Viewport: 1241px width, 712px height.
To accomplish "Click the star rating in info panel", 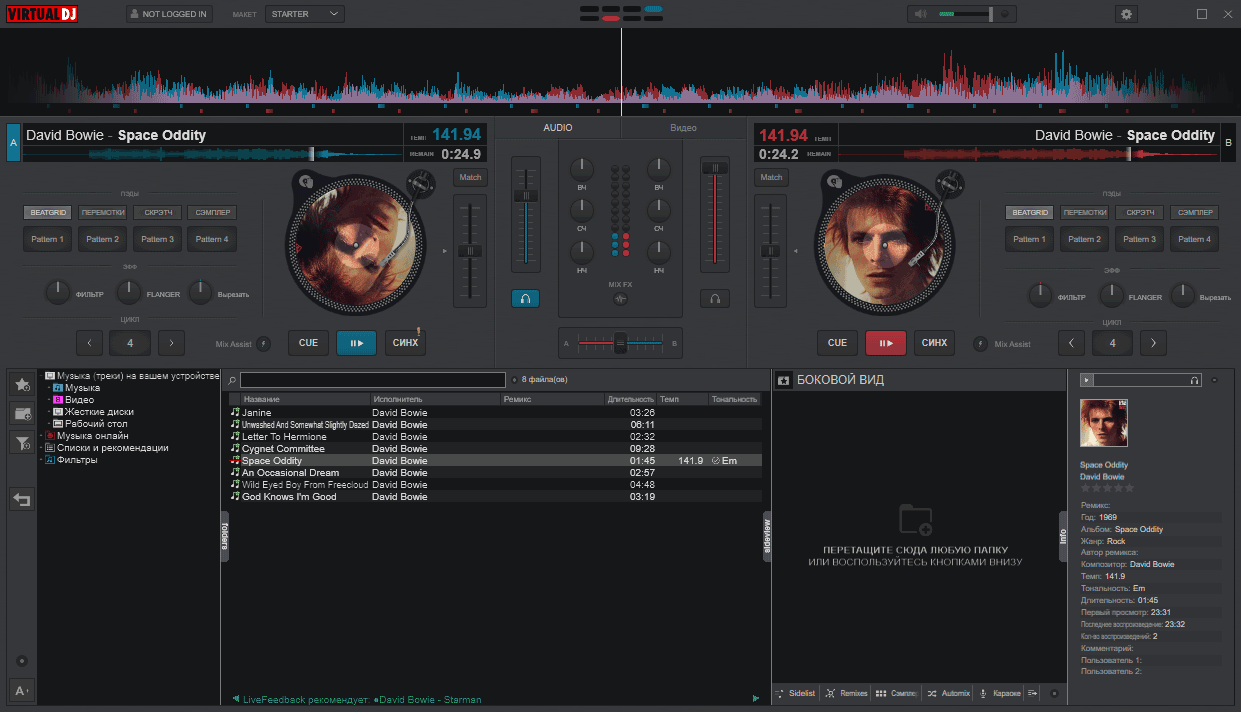I will [1107, 488].
